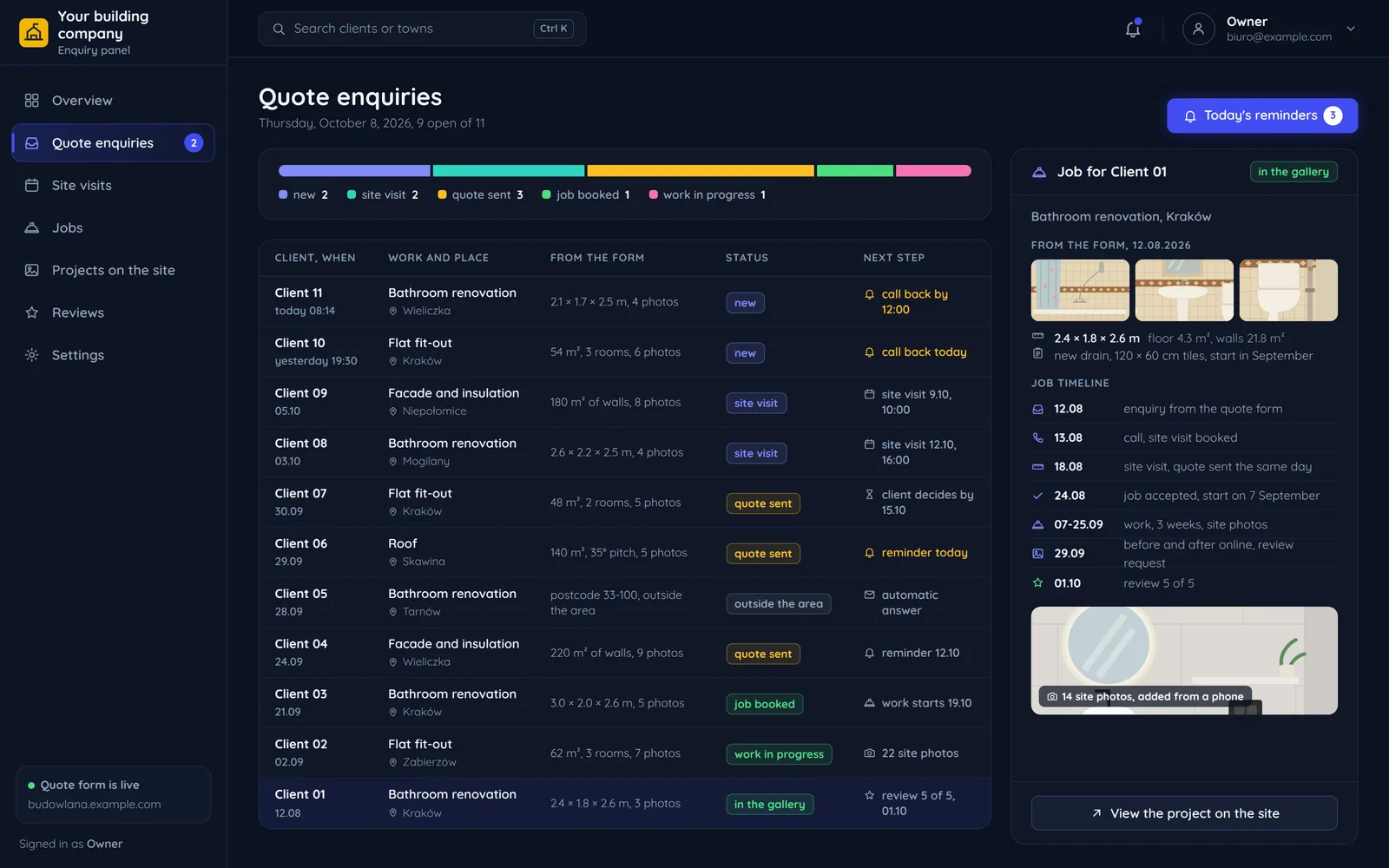This screenshot has width=1389, height=868.
Task: Open first bathroom photo thumbnail from the form
Action: [x=1080, y=290]
